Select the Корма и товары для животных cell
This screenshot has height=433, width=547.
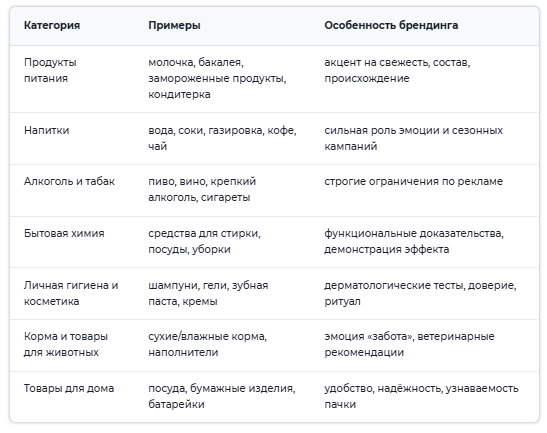66,344
